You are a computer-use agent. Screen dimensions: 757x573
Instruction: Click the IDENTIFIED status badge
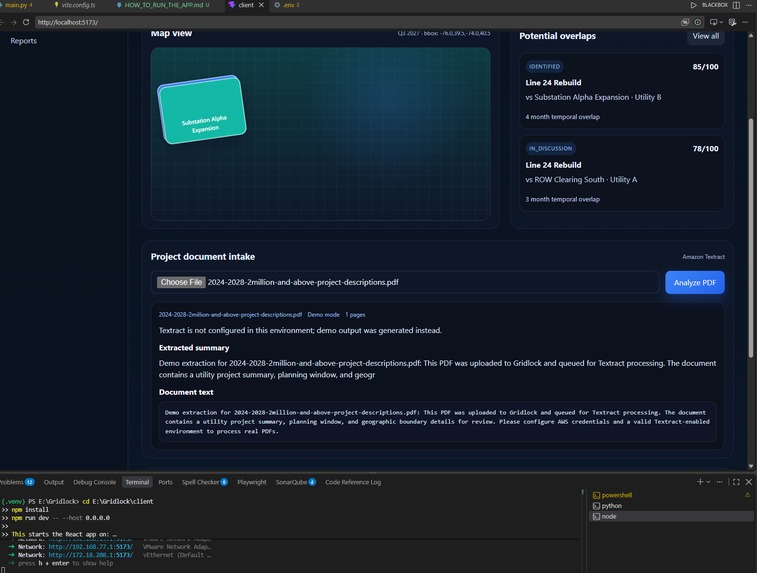544,67
